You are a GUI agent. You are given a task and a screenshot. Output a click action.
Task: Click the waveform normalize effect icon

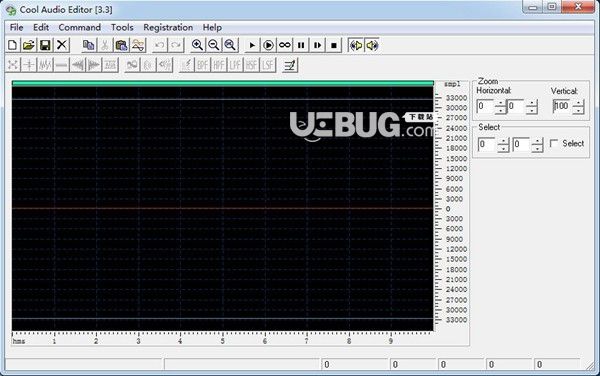45,65
